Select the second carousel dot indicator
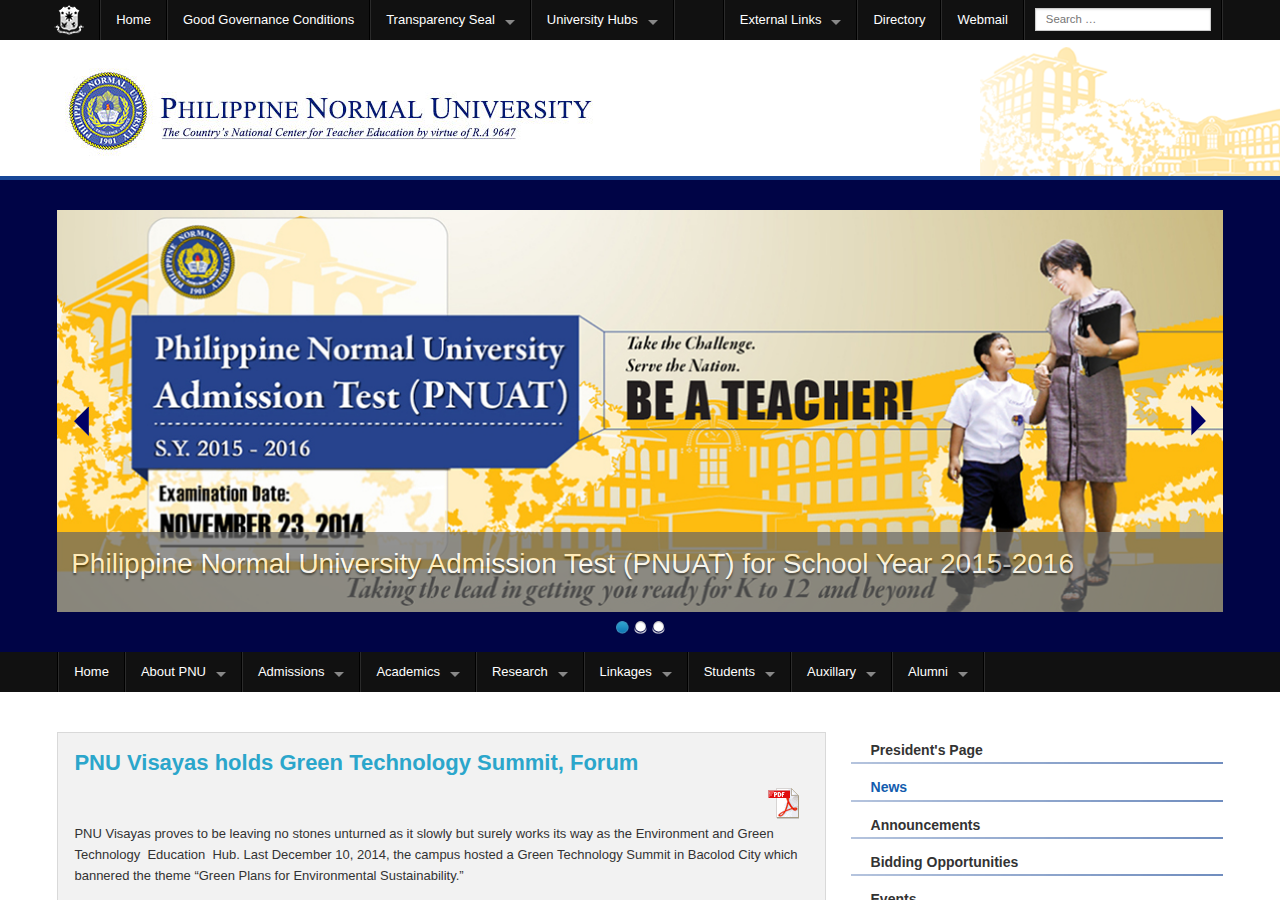 click(x=640, y=627)
